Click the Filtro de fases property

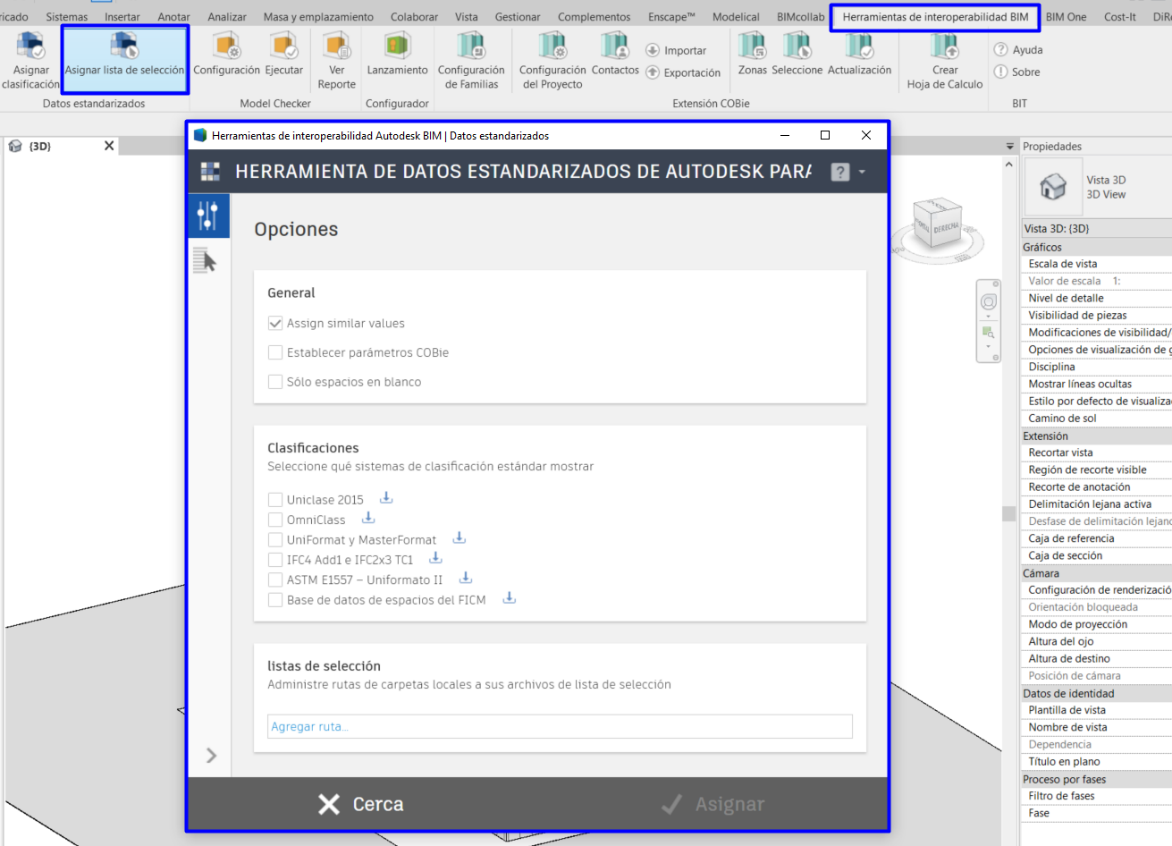1096,796
